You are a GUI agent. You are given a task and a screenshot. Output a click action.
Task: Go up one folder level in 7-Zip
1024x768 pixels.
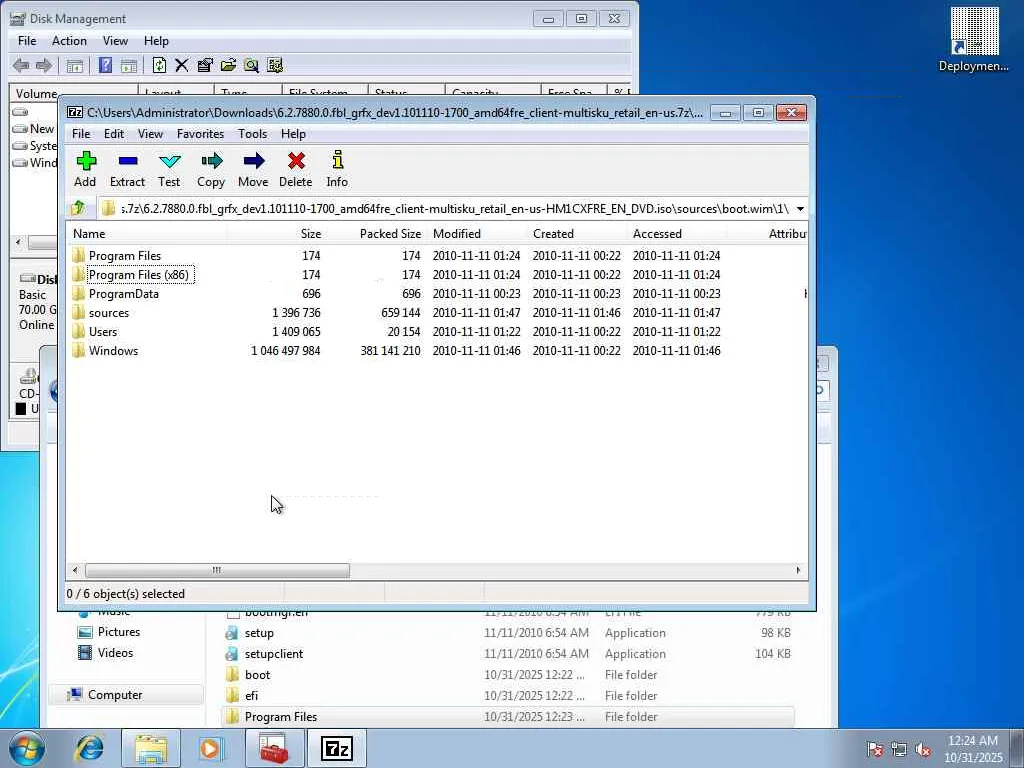[78, 208]
